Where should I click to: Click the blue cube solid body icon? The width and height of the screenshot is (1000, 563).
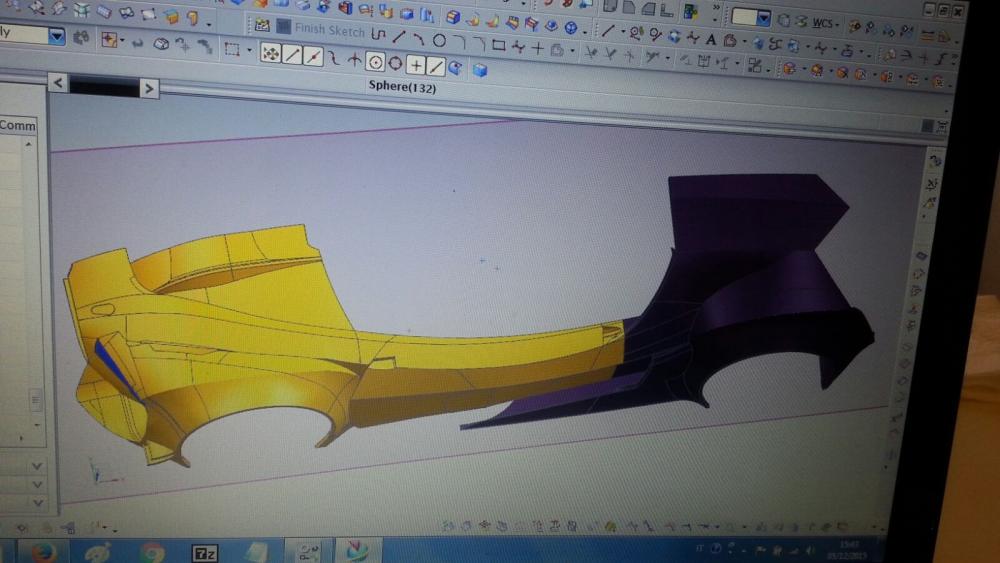pyautogui.click(x=479, y=69)
